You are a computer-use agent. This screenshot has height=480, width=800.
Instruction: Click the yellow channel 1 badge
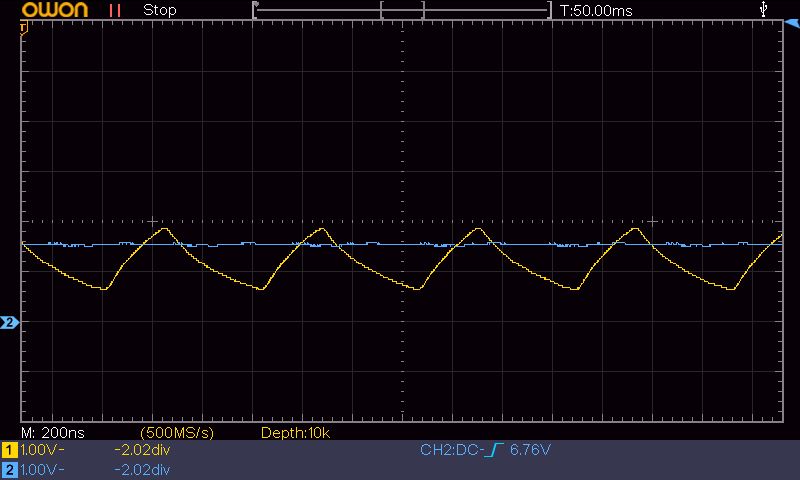[10, 450]
